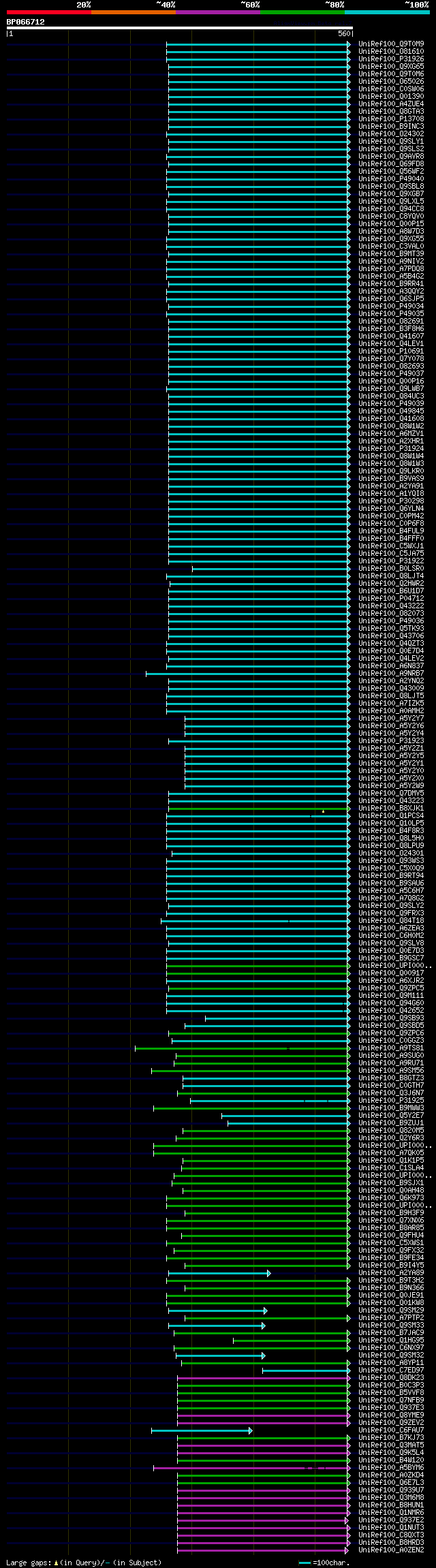Select the label UniRef100_C8QXT3
Image resolution: width=436 pixels, height=1568 pixels.
coord(391,1535)
